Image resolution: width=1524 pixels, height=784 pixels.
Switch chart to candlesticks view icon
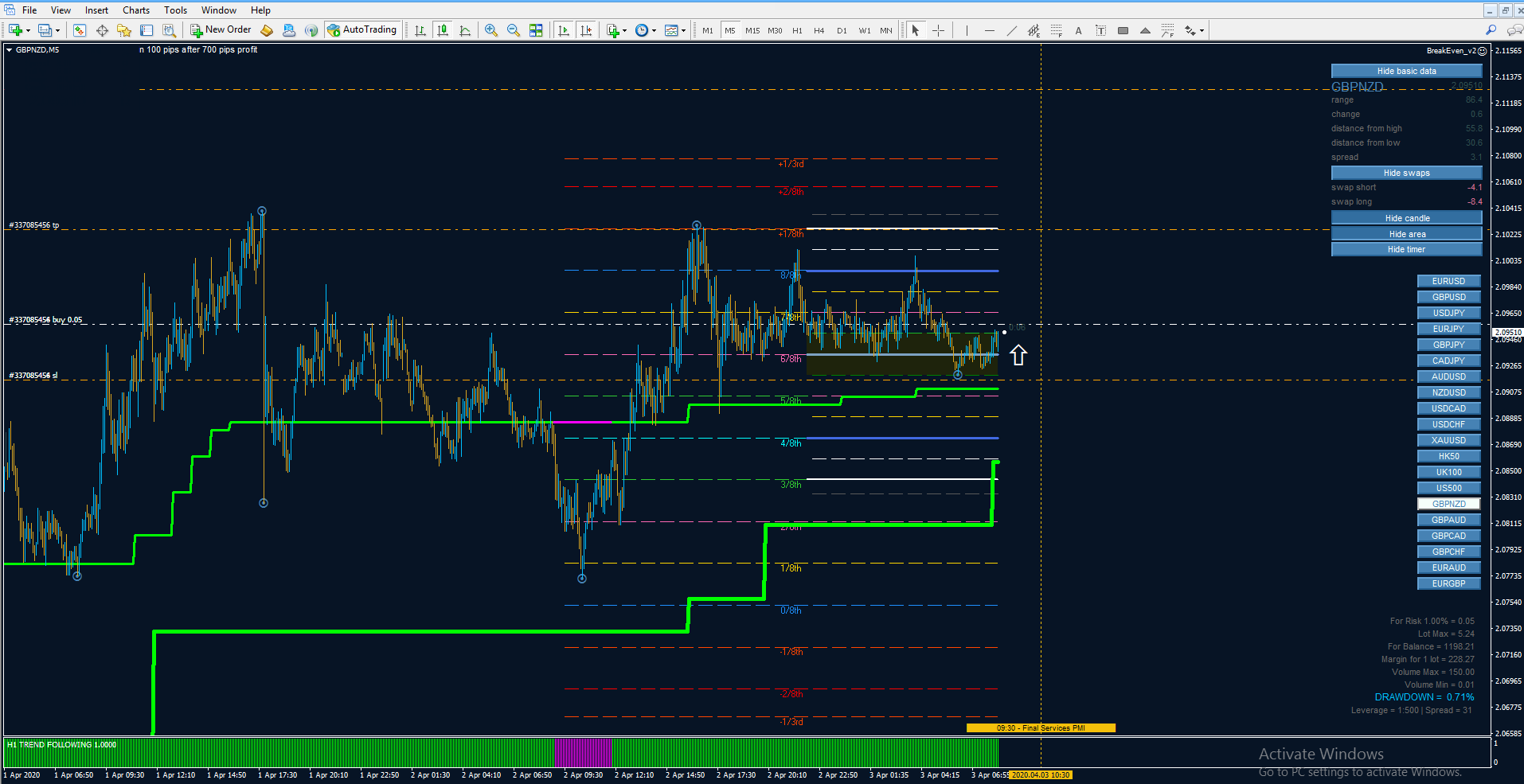point(443,30)
